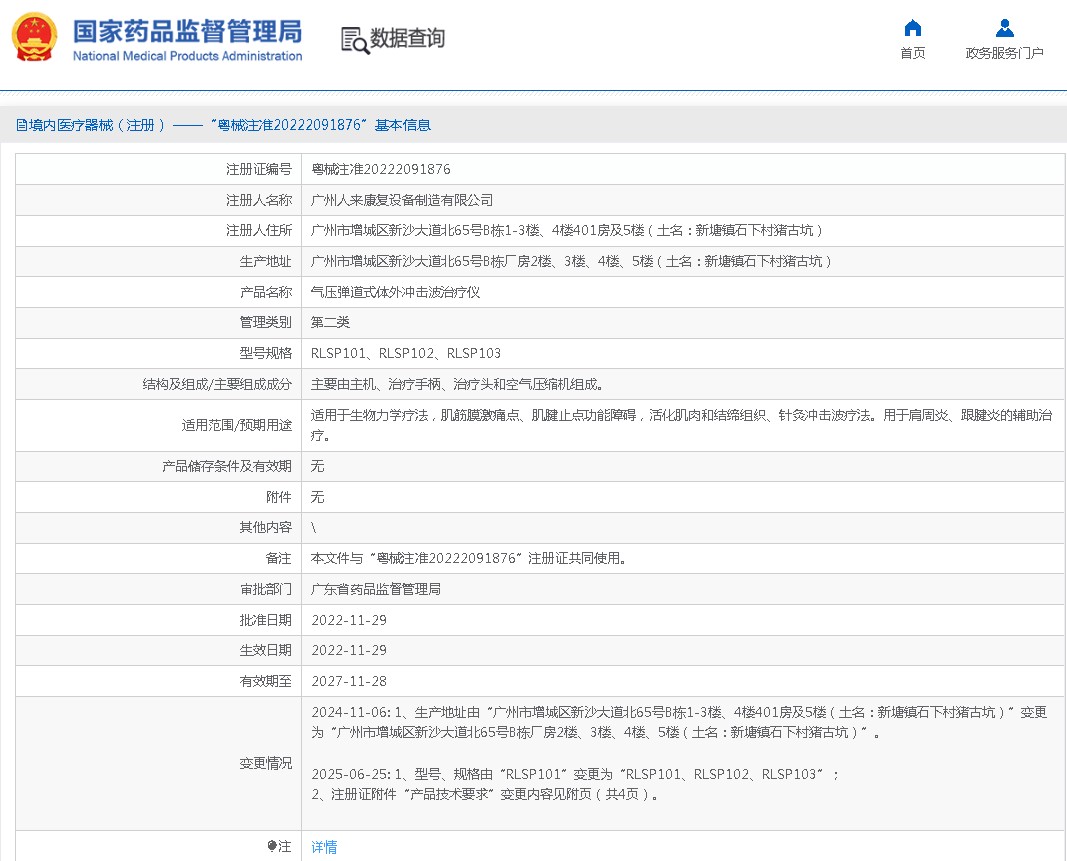Image resolution: width=1067 pixels, height=861 pixels.
Task: Click the expiry date 2027-11-28
Action: [349, 681]
